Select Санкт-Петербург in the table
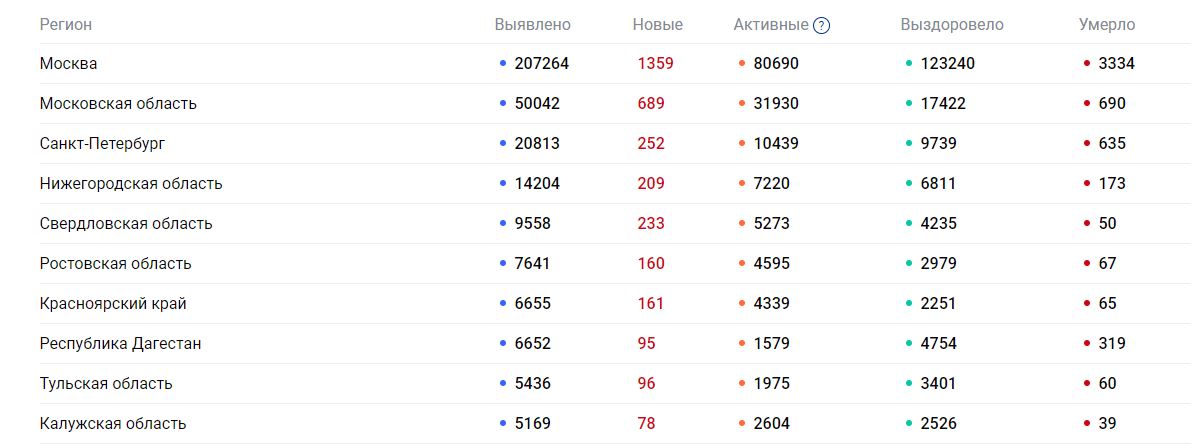The height and width of the screenshot is (445, 1204). coord(102,143)
